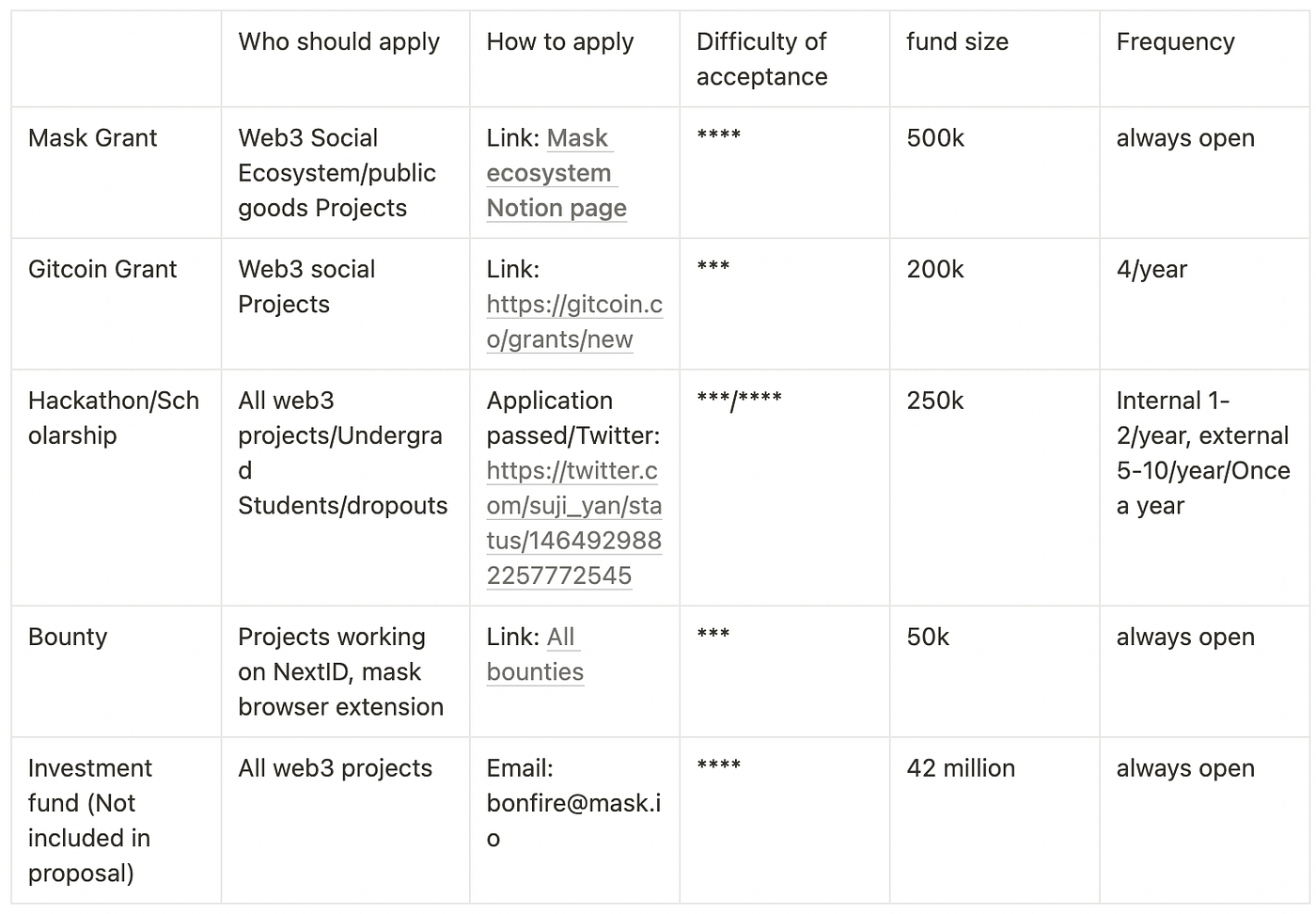Screen dimensions: 1316x914
Task: Open the twitter.com suji_yan status link
Action: [574, 523]
